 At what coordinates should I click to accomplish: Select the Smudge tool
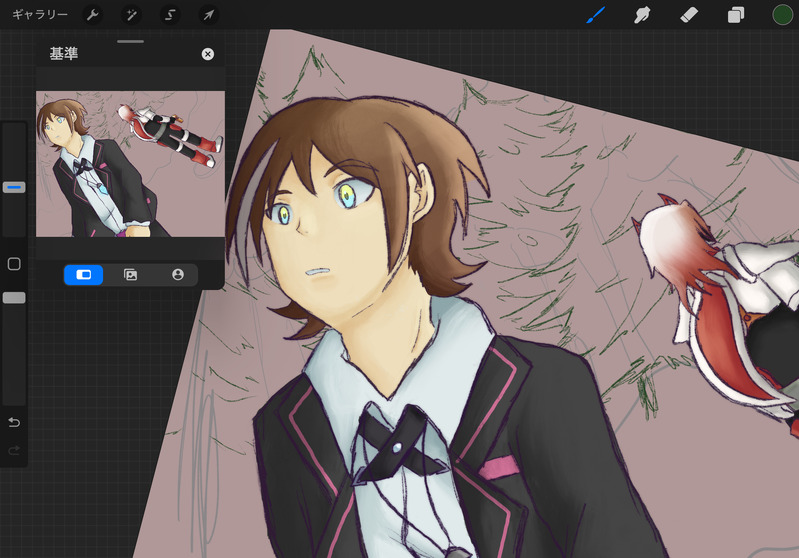tap(642, 15)
